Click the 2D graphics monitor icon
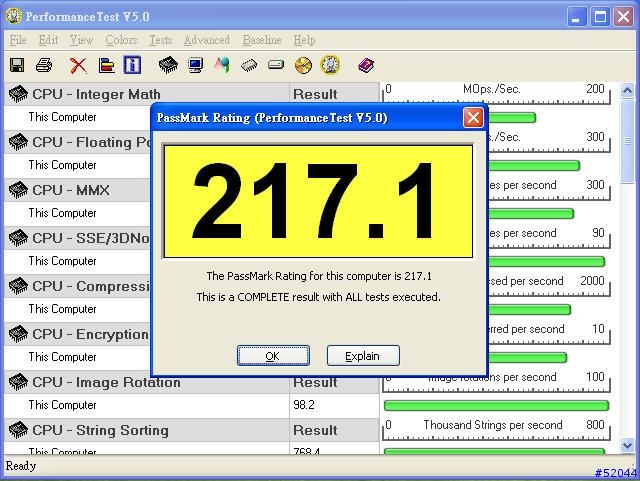The width and height of the screenshot is (640, 481). (196, 65)
